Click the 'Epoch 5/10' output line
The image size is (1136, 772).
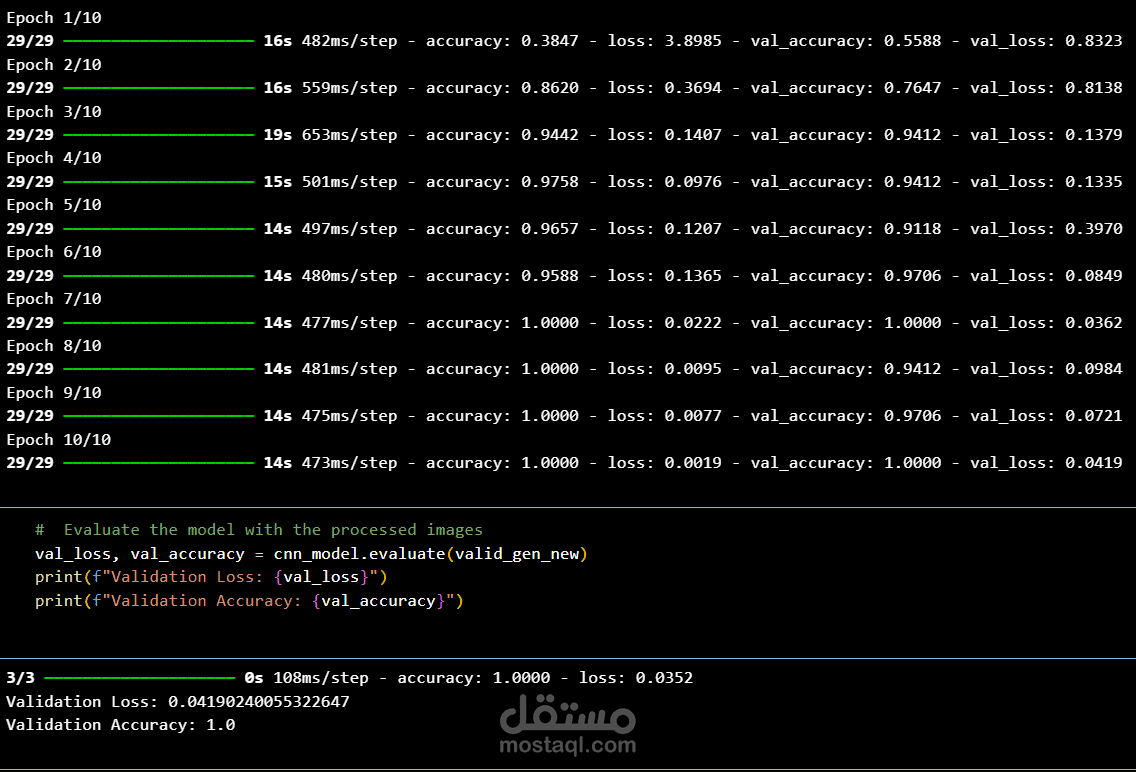tap(54, 205)
